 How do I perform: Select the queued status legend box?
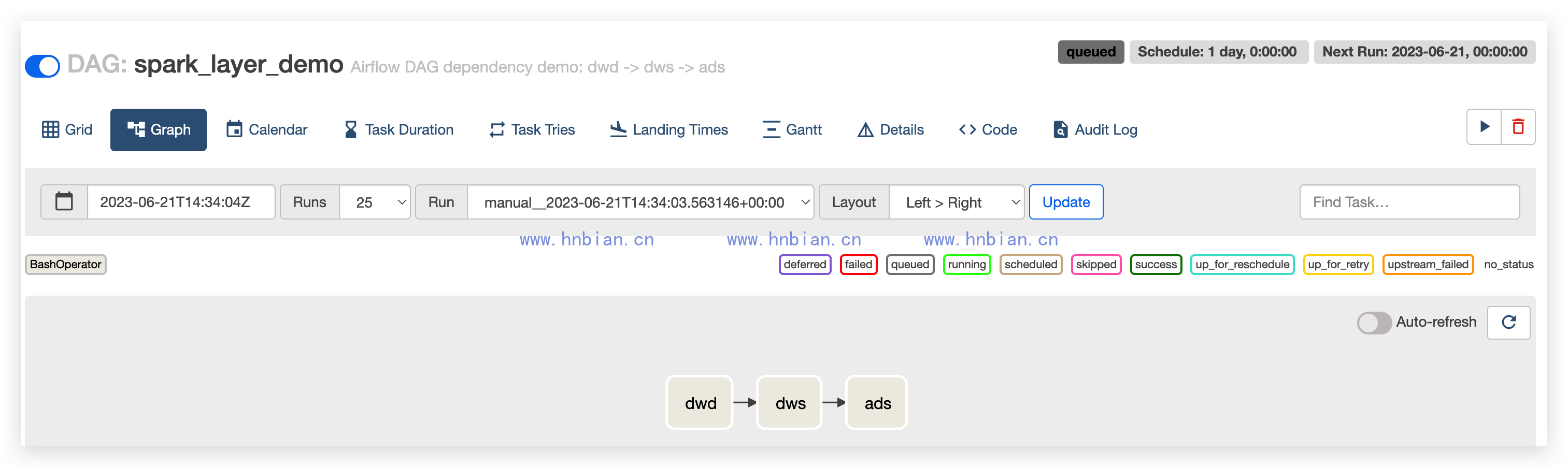tap(910, 265)
